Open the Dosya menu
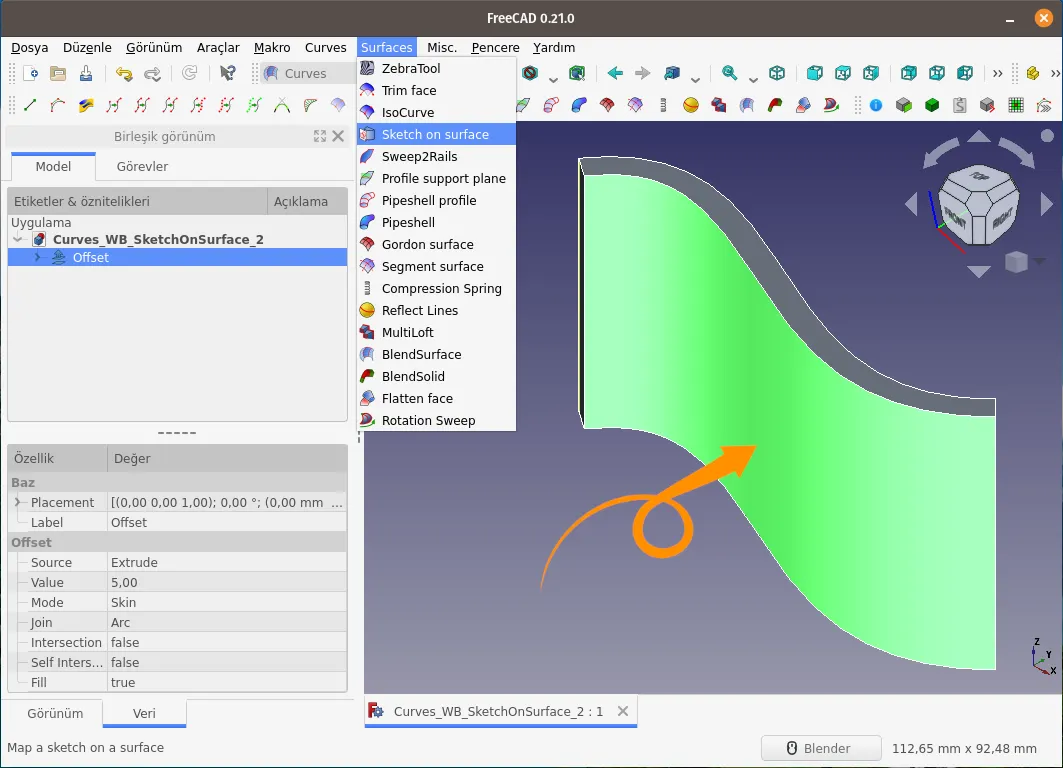Viewport: 1063px width, 768px height. pyautogui.click(x=29, y=47)
